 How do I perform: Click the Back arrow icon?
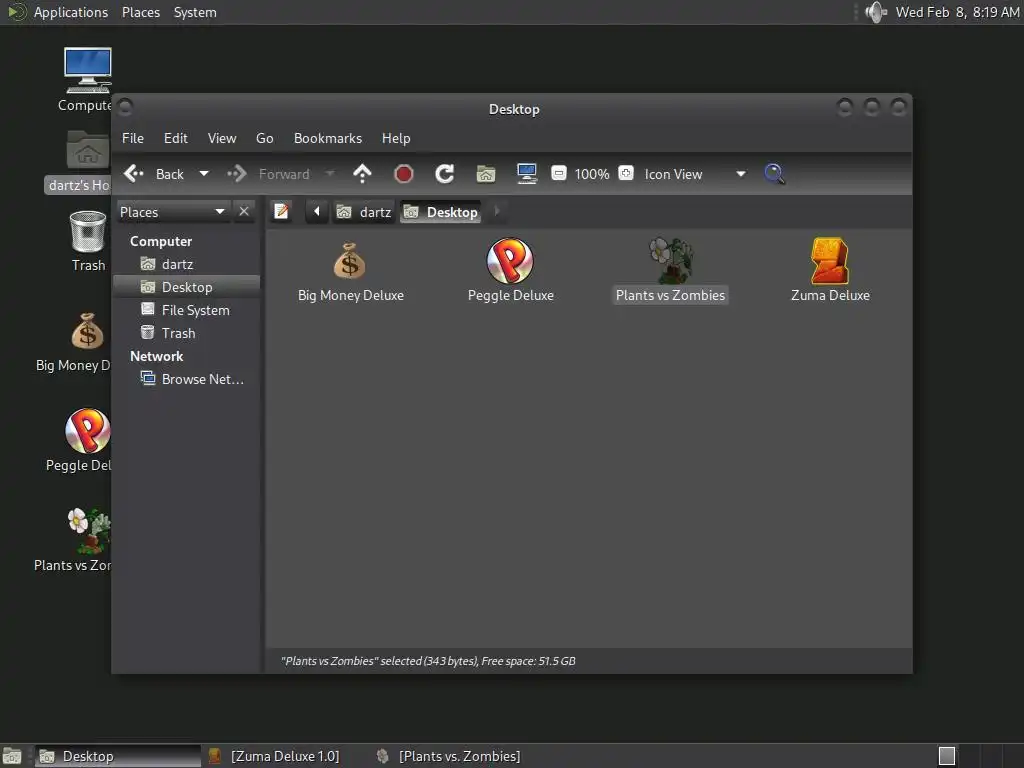134,174
